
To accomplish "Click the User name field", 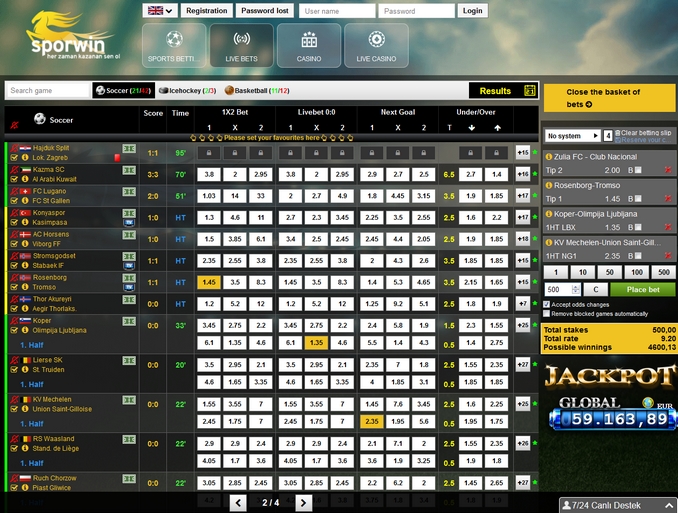I will [x=337, y=11].
